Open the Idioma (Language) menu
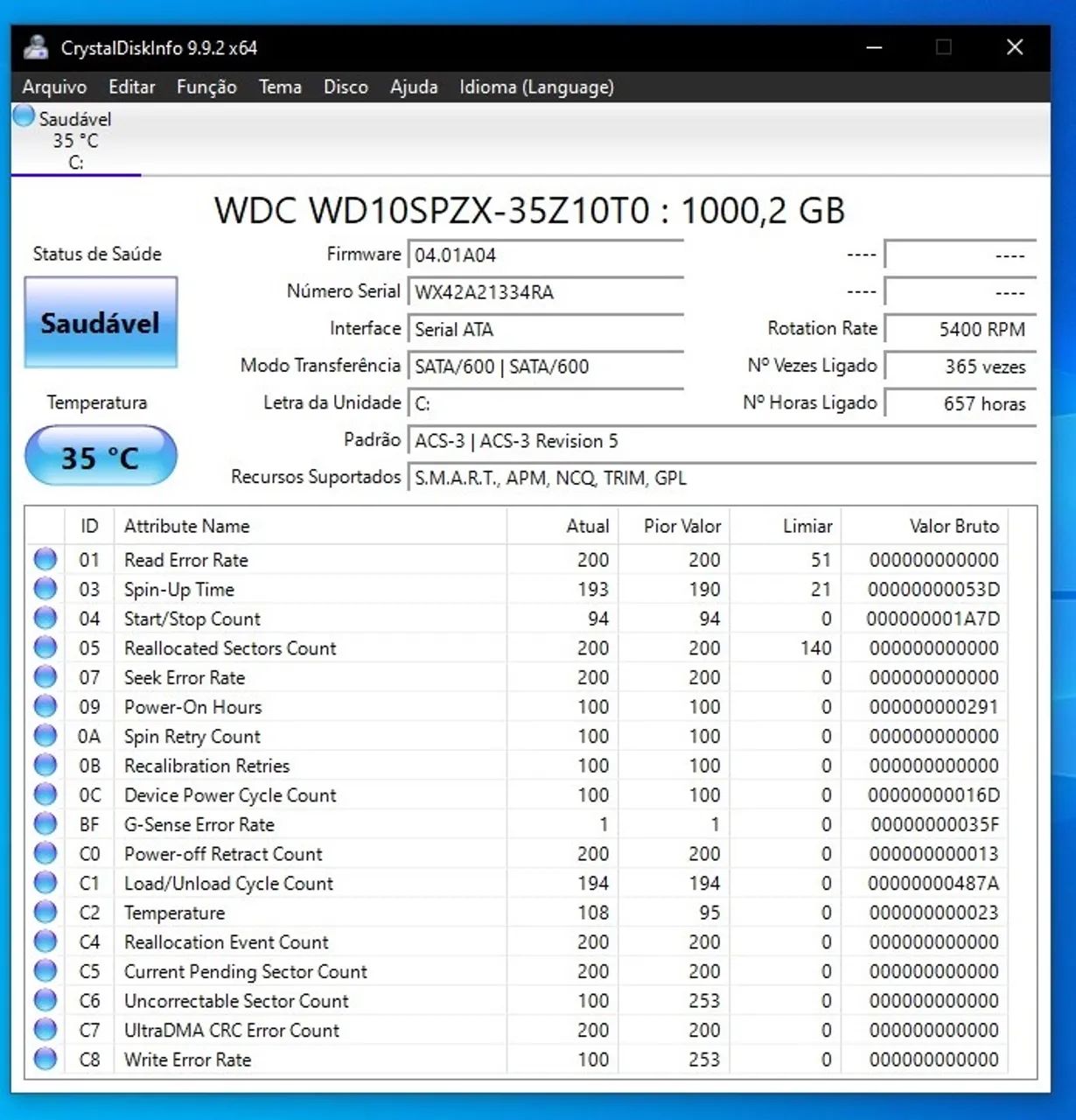Viewport: 1076px width, 1120px height. [536, 87]
